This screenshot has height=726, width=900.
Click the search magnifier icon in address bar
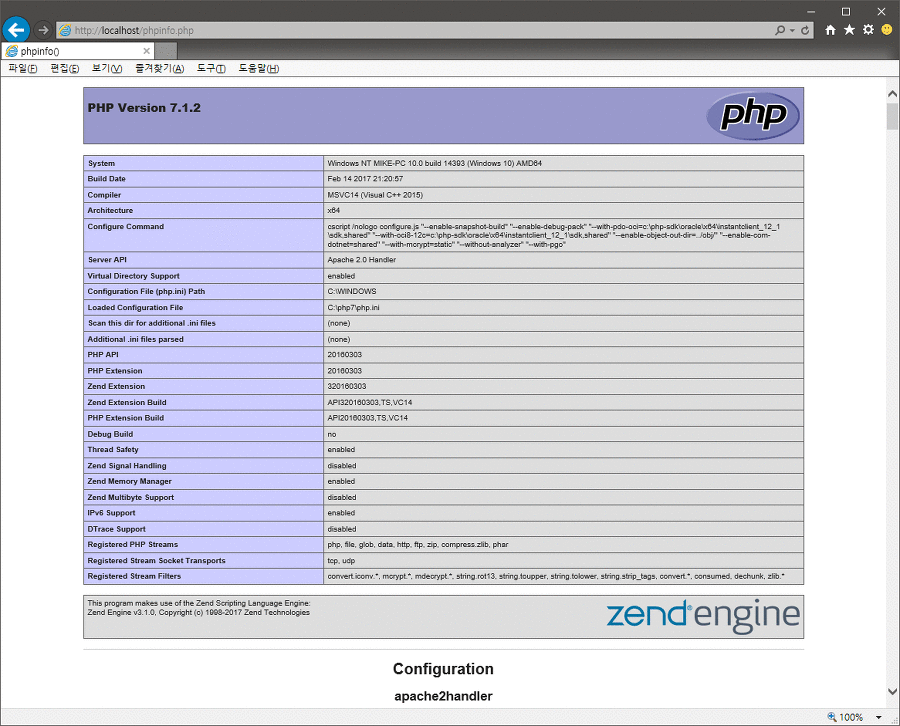pos(779,30)
